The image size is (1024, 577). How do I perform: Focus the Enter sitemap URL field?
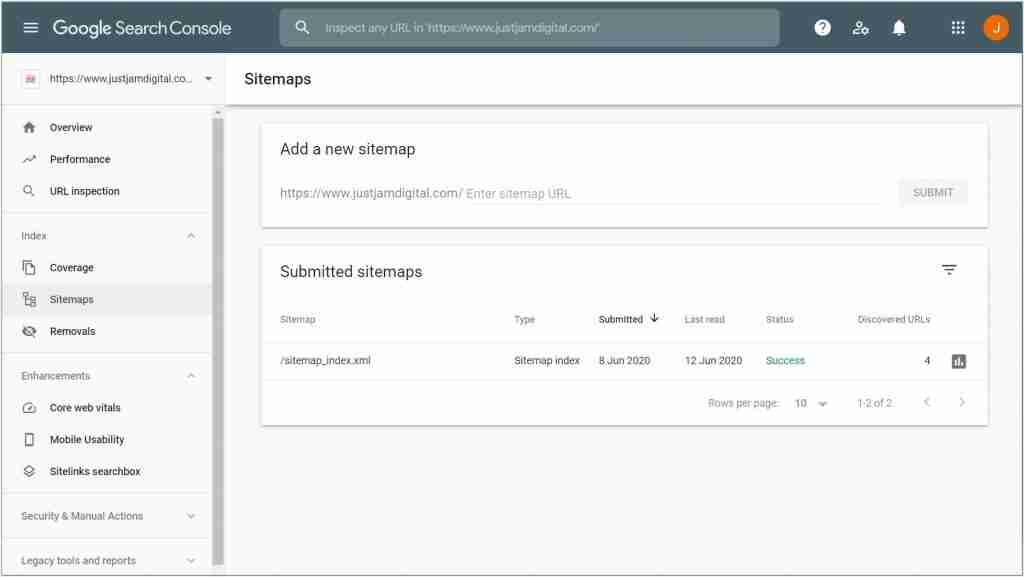point(673,194)
